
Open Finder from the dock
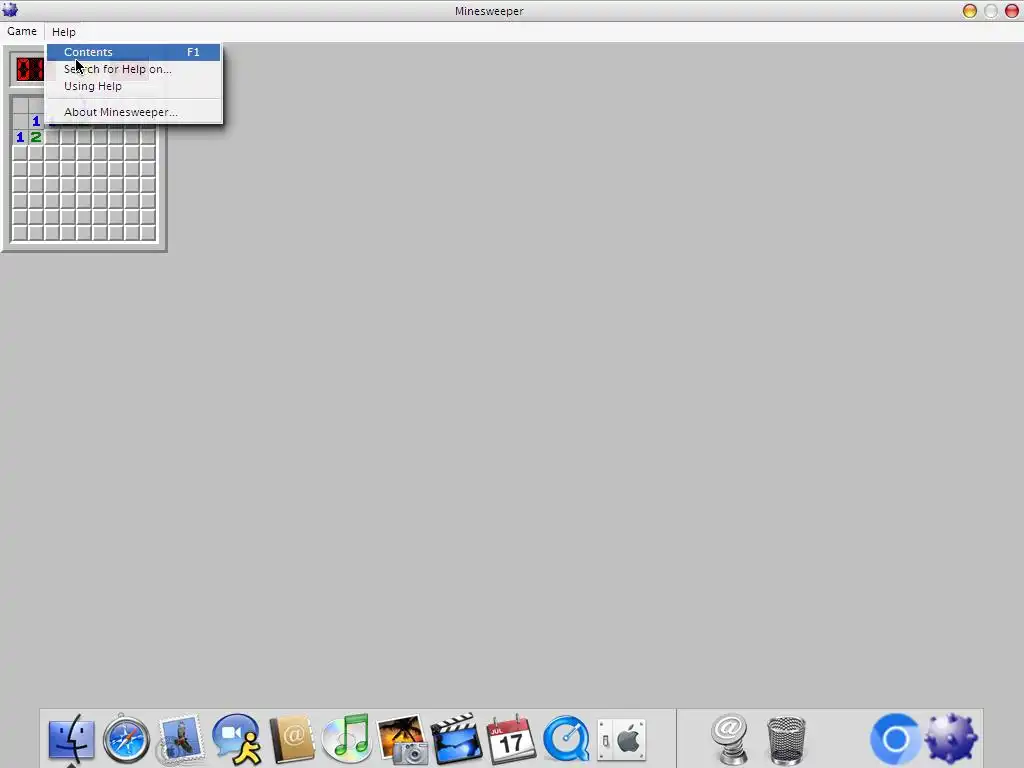[71, 739]
